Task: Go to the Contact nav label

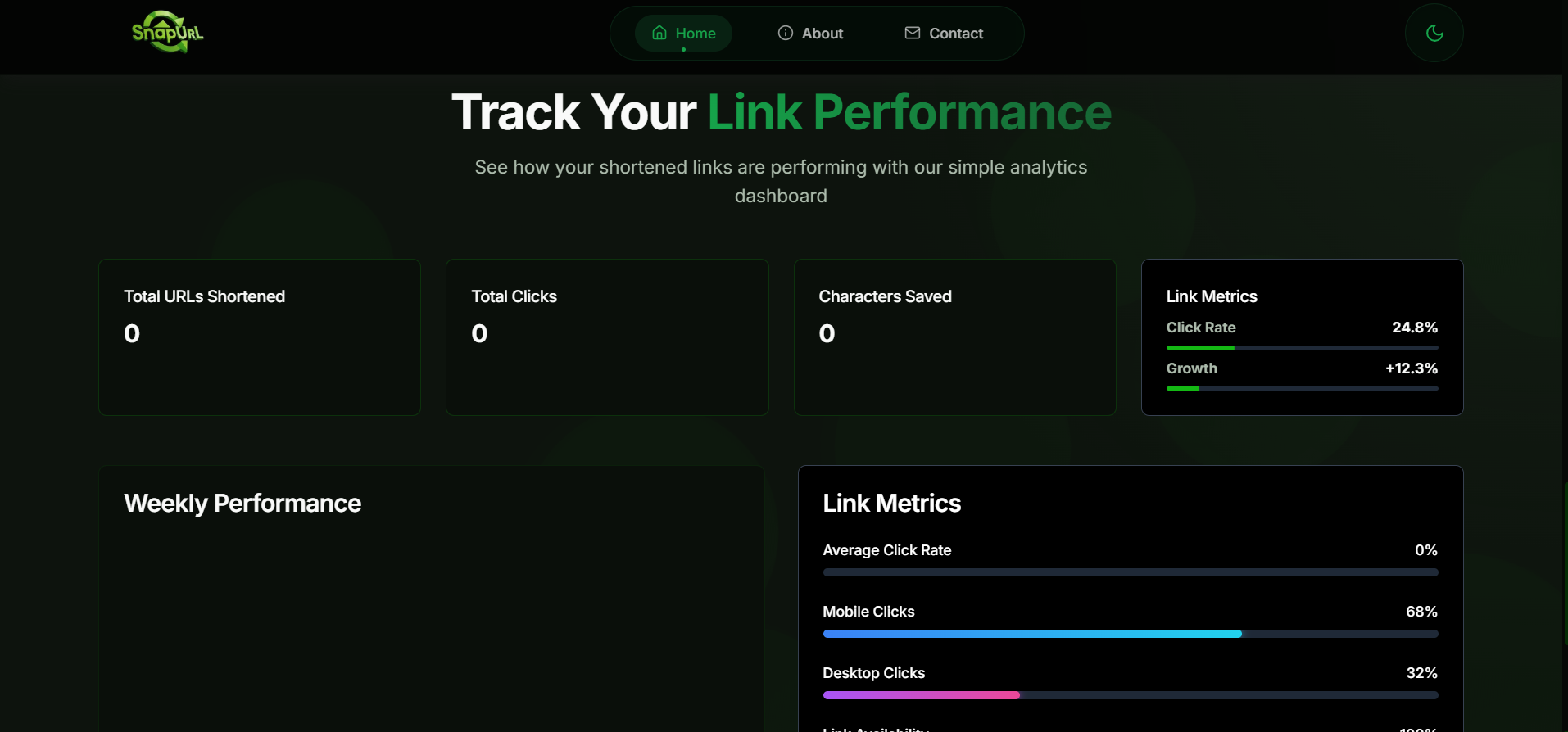Action: [x=956, y=34]
